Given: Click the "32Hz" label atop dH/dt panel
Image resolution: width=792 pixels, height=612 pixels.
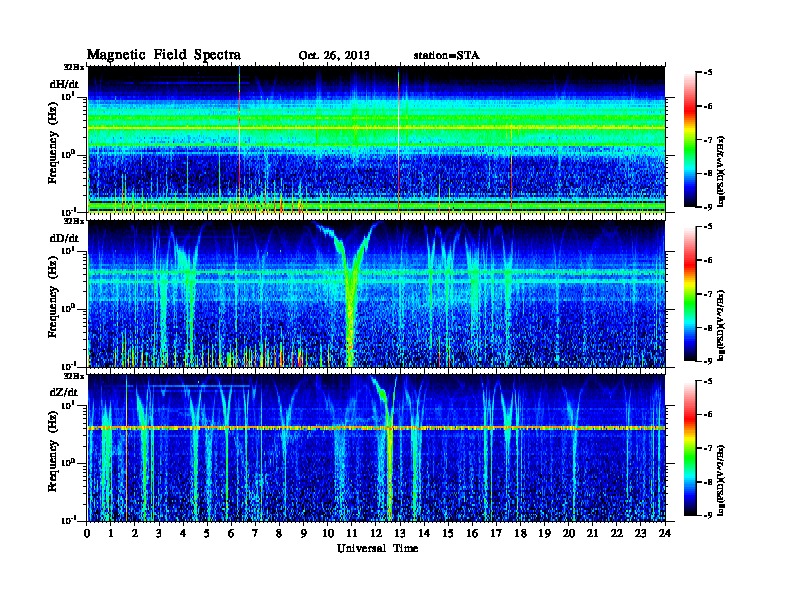Looking at the screenshot, I should 74,67.
